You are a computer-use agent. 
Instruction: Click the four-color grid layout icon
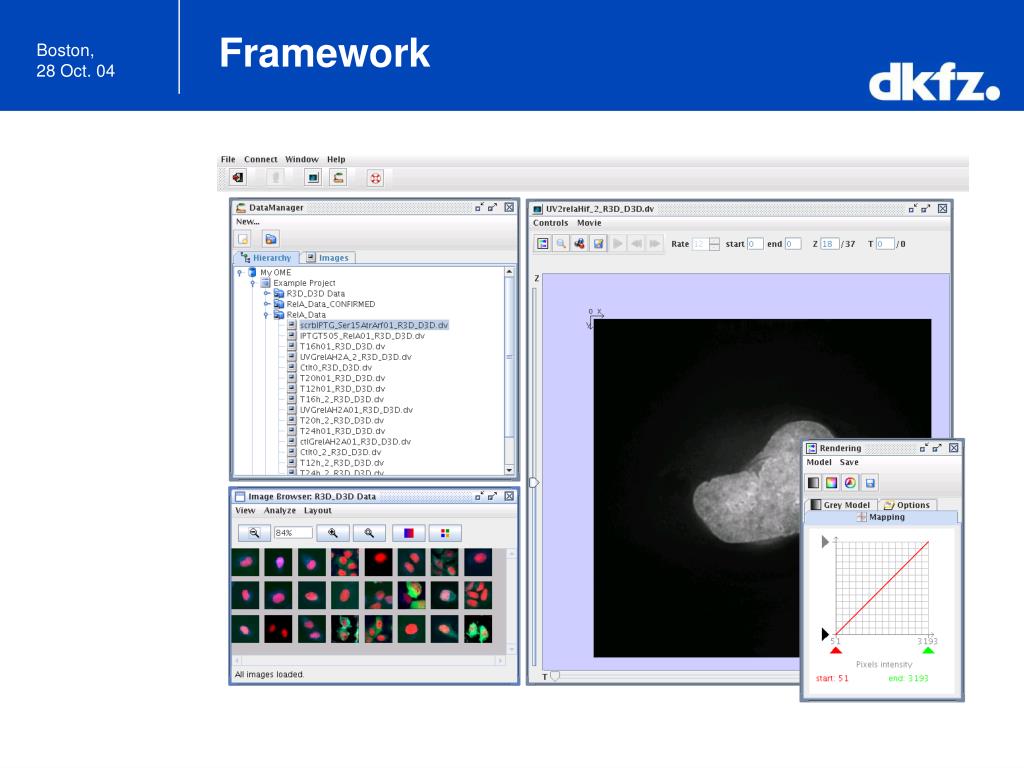(x=445, y=533)
